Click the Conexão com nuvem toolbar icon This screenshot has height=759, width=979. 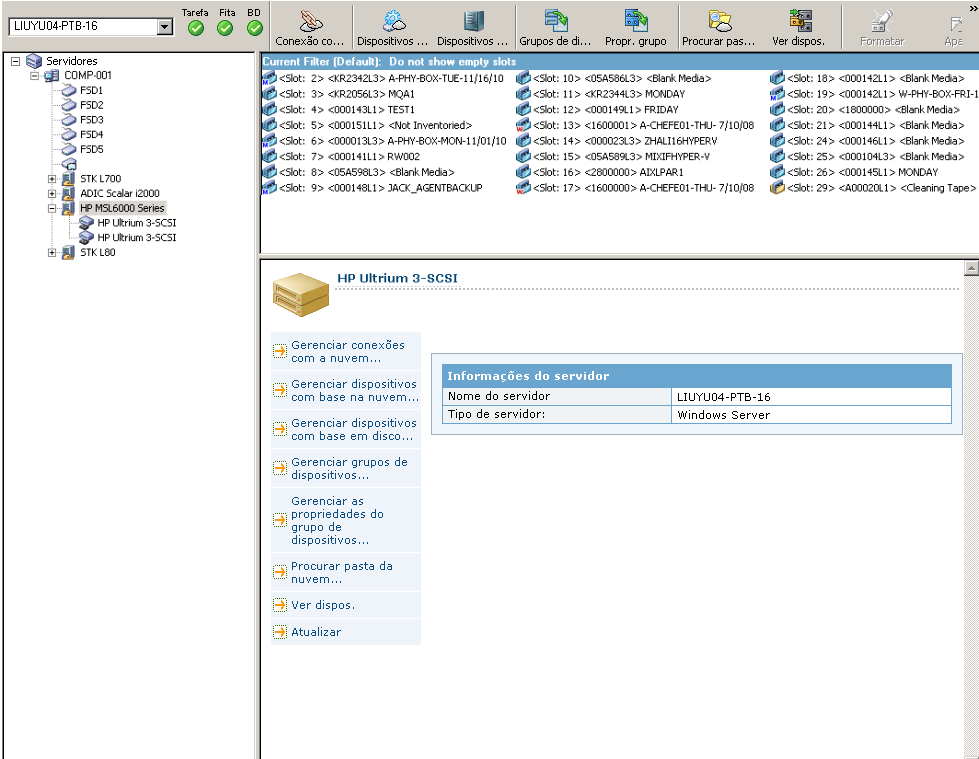point(310,27)
